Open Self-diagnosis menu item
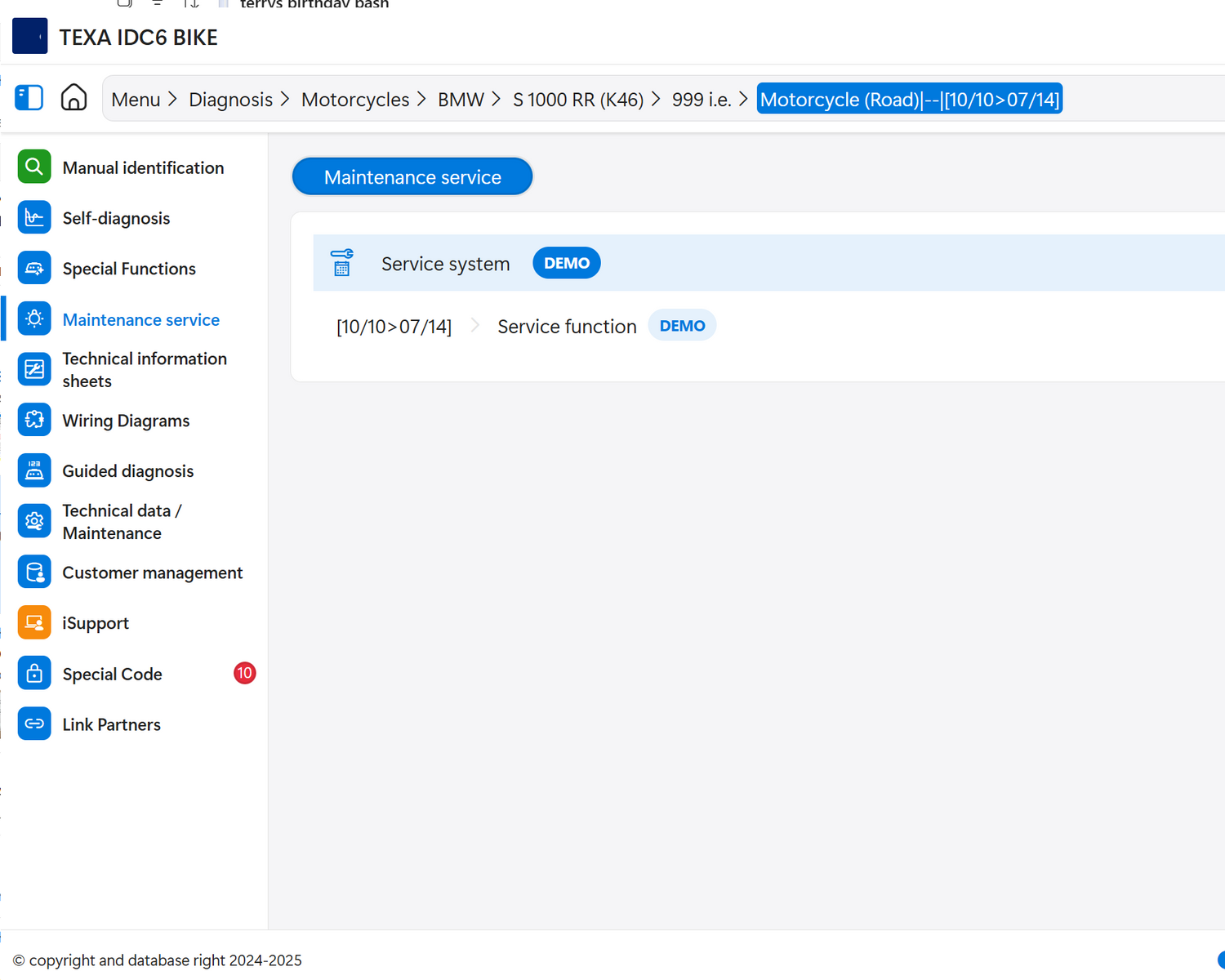Image resolution: width=1225 pixels, height=980 pixels. pyautogui.click(x=116, y=218)
